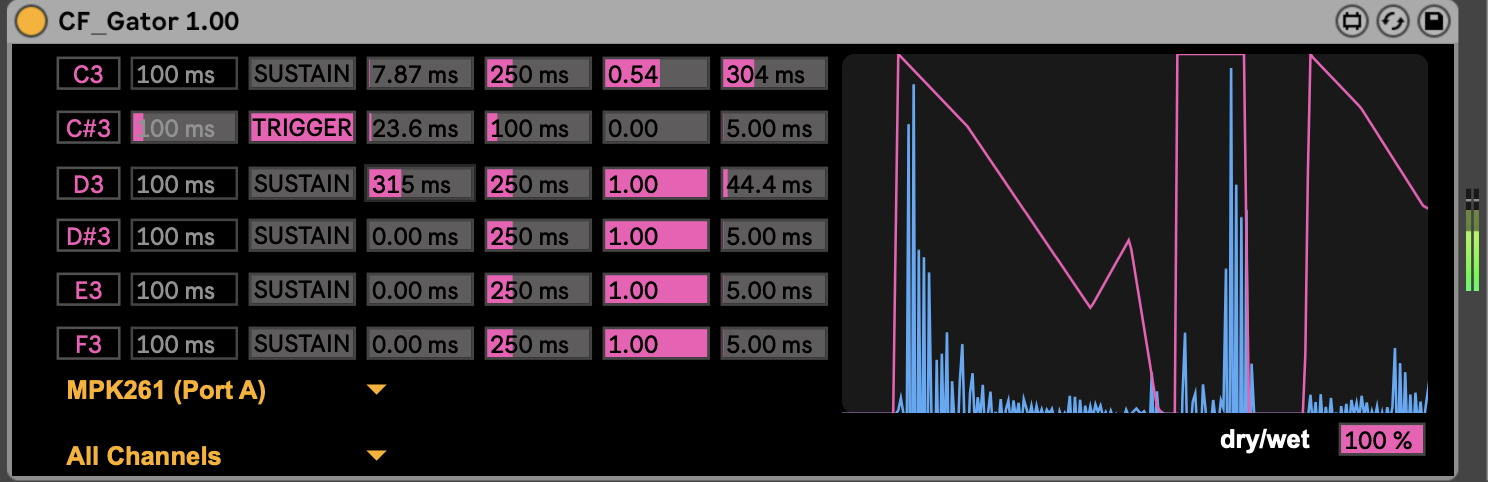Select the F3 note box
The image size is (1488, 482).
pos(88,344)
